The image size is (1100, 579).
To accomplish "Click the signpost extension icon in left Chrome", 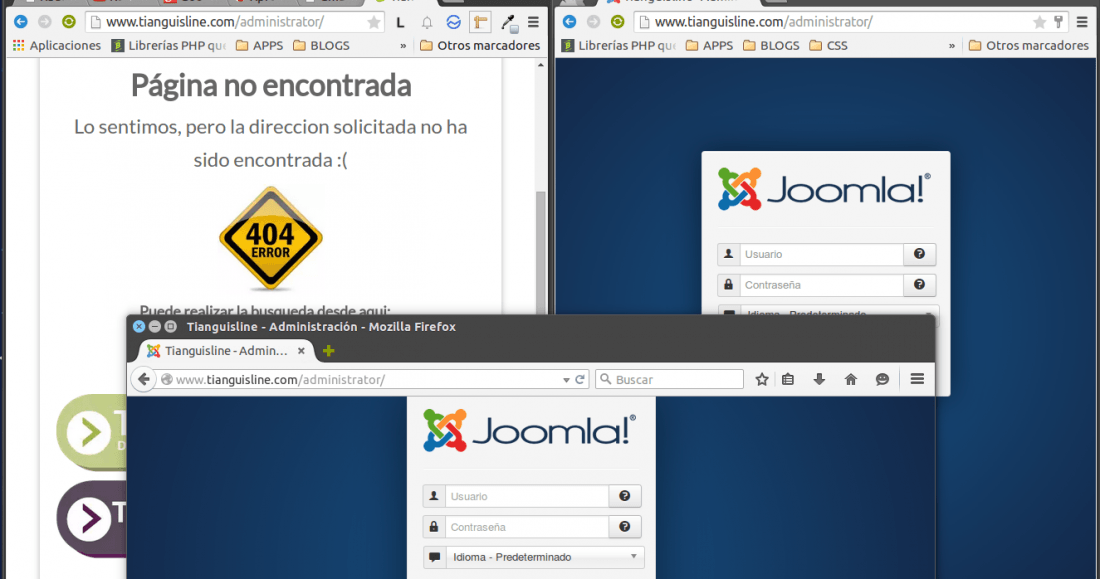I will point(480,22).
